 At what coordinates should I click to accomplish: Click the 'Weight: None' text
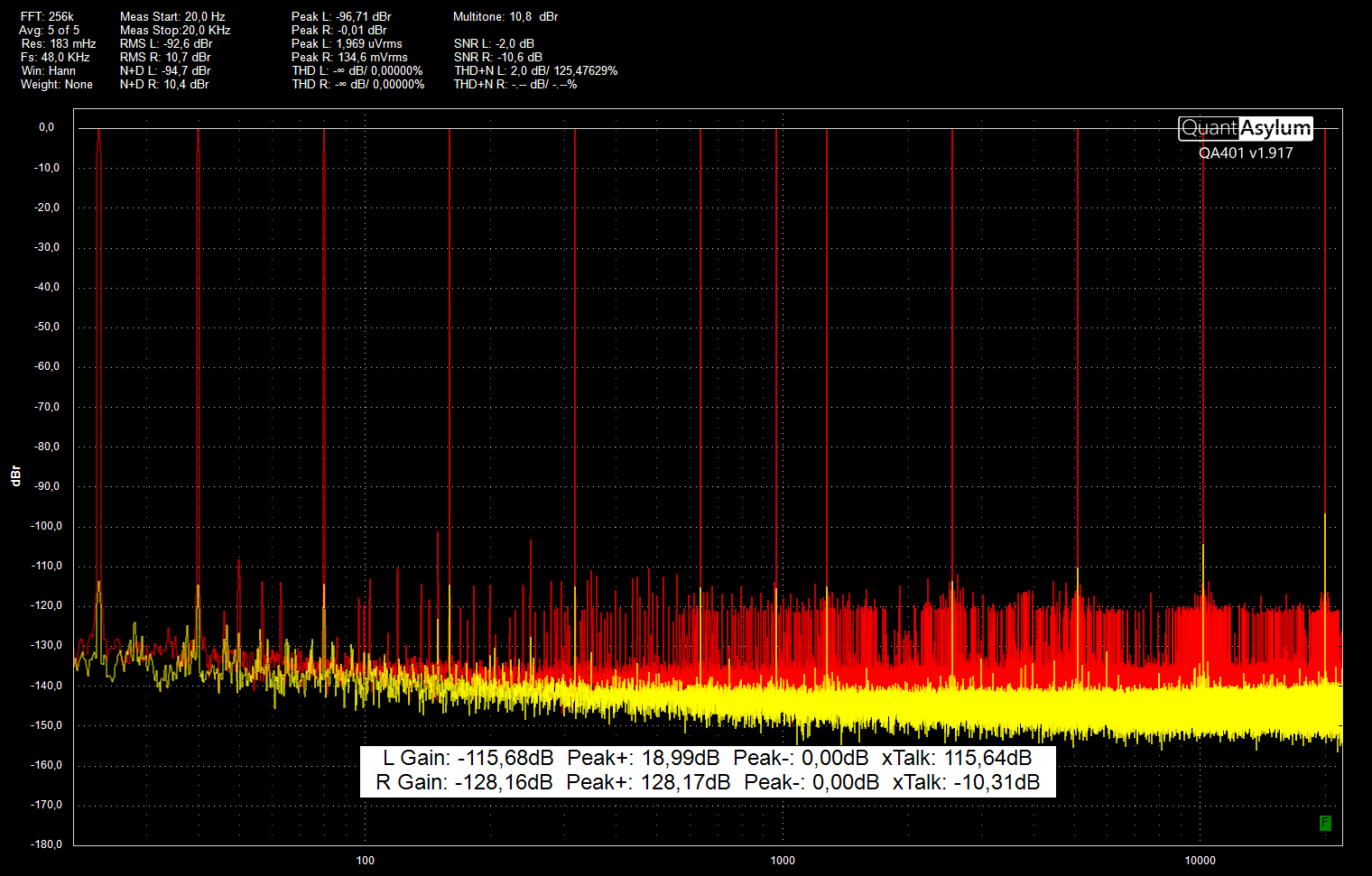click(57, 84)
